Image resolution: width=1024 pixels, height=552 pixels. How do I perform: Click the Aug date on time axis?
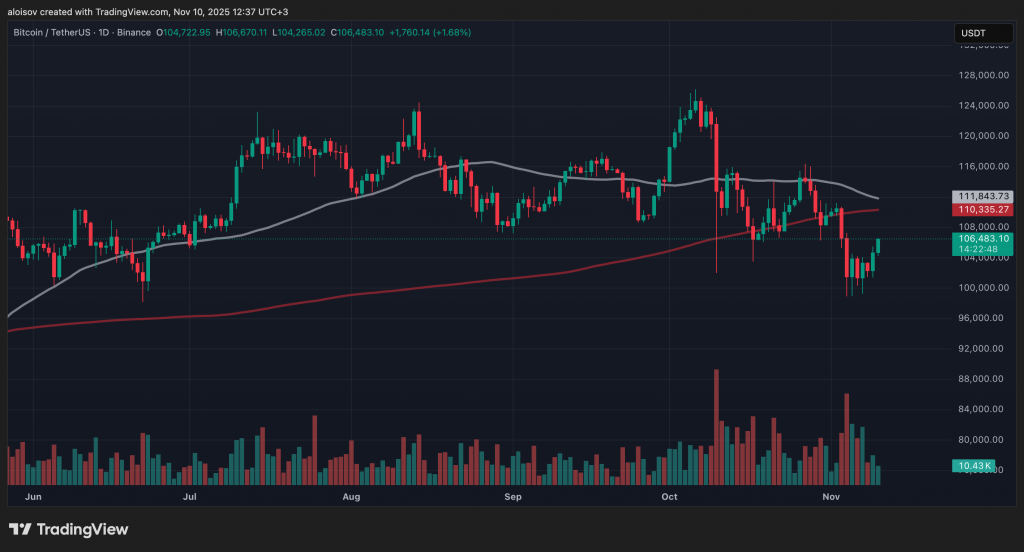pos(351,496)
